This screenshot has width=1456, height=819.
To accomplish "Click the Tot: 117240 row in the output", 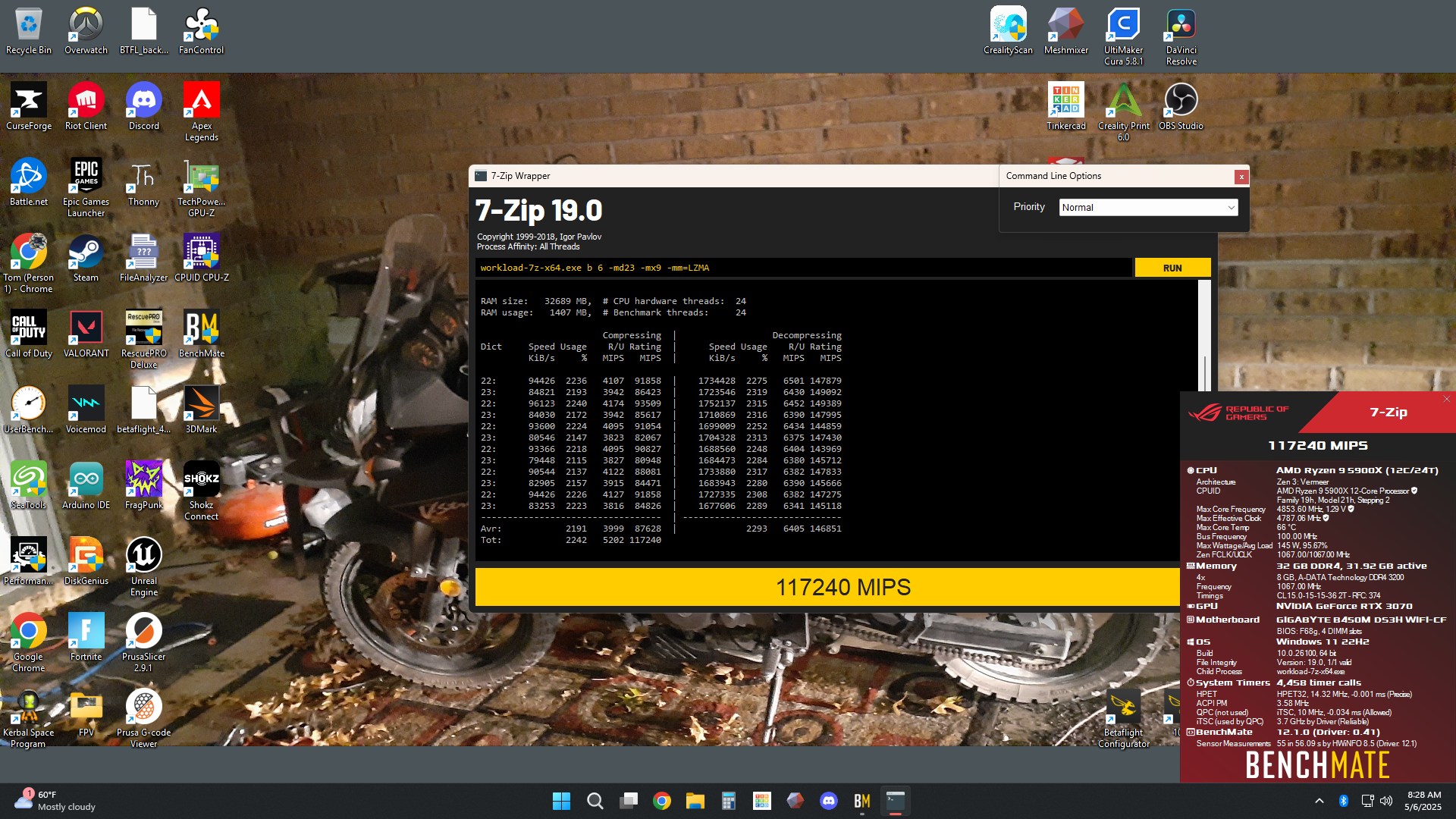I will tap(571, 540).
